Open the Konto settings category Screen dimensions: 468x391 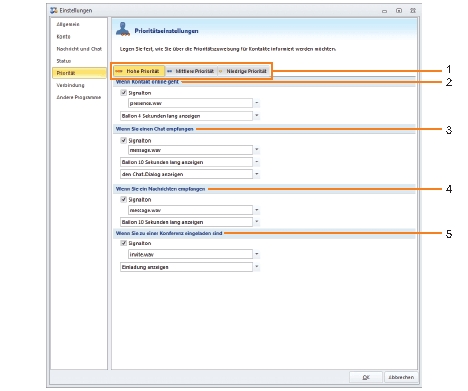pyautogui.click(x=64, y=37)
